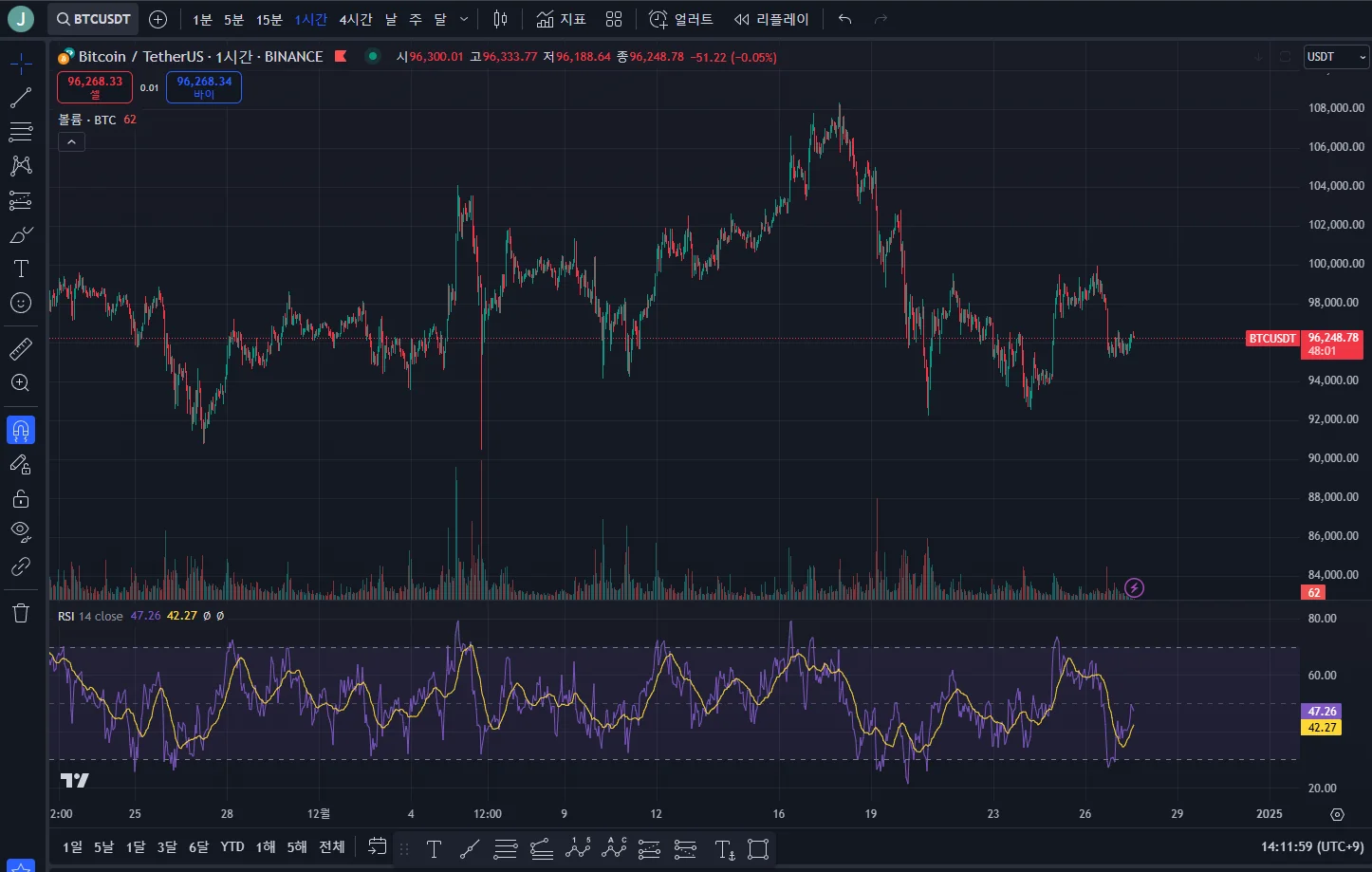
Task: Switch to the 4시간 interval
Action: [356, 19]
